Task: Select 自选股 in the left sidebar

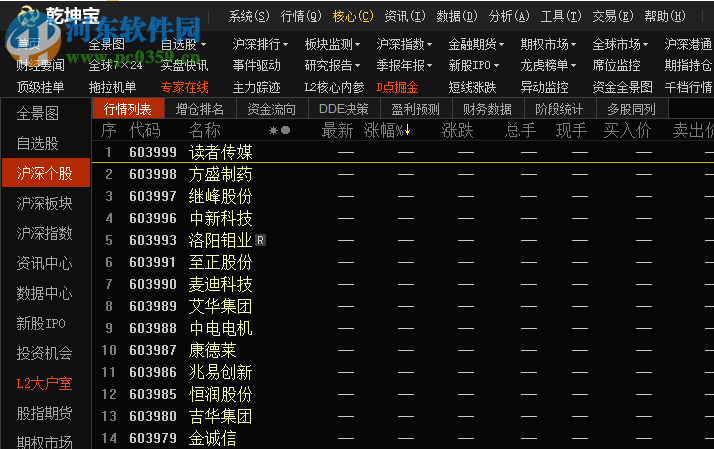Action: 46,143
